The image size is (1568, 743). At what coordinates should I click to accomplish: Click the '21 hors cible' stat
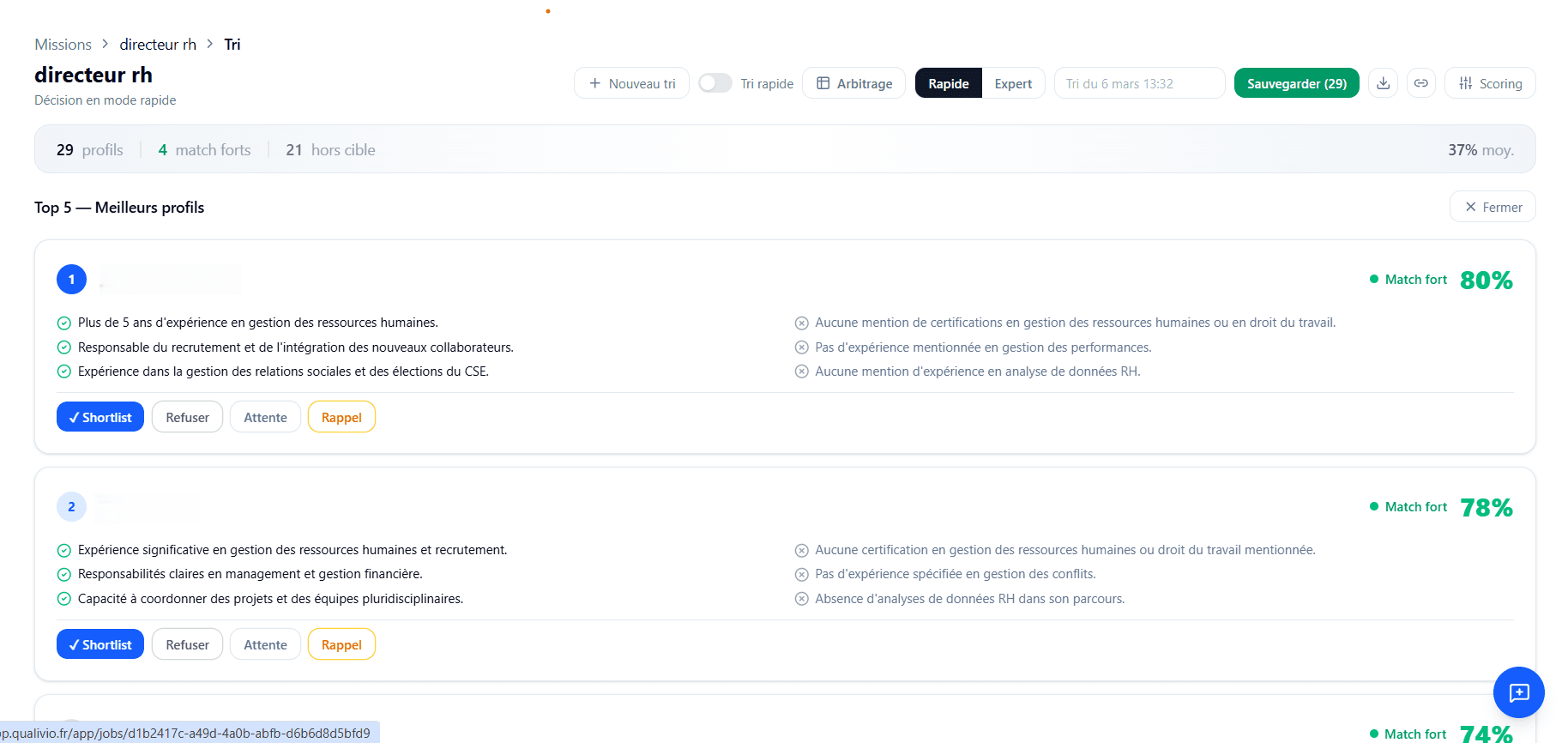[x=330, y=149]
